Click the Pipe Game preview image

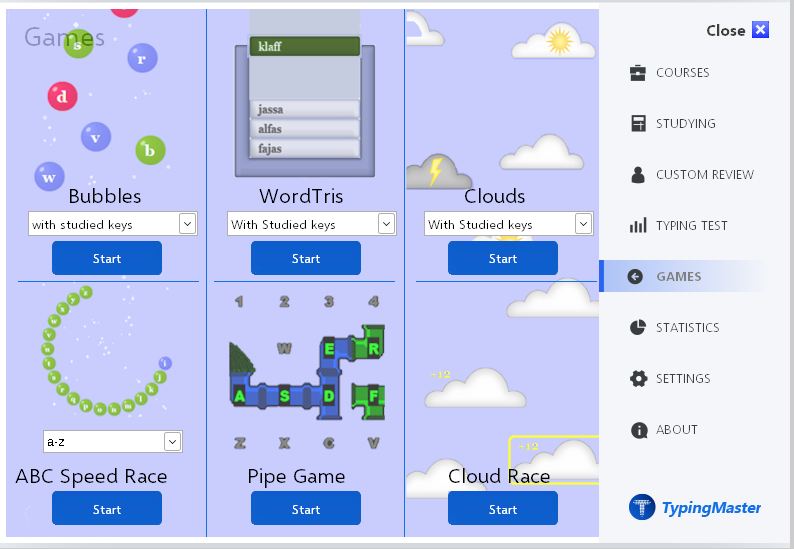click(306, 372)
